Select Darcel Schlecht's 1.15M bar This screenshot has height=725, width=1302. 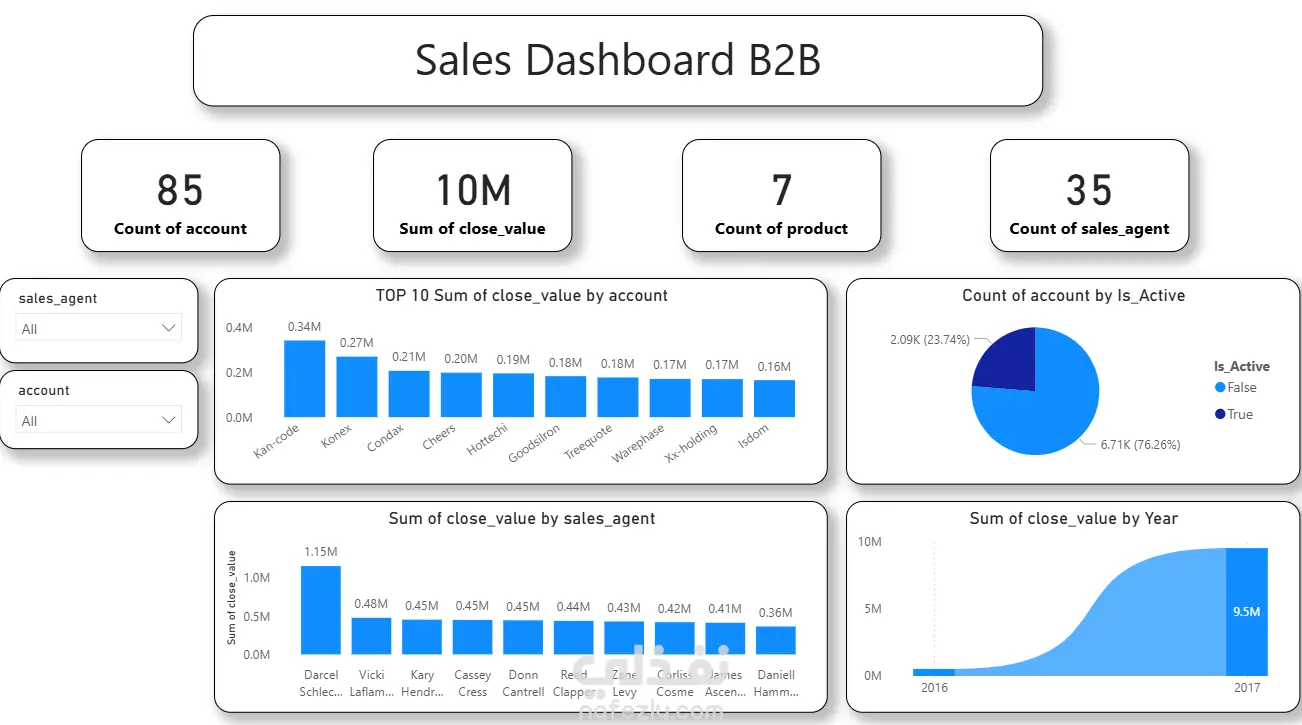click(321, 610)
